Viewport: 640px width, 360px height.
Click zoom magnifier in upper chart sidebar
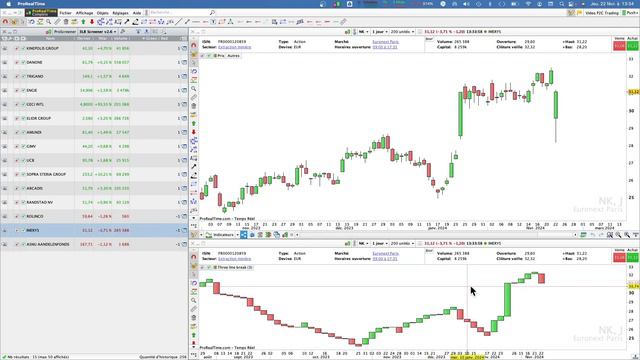194,89
